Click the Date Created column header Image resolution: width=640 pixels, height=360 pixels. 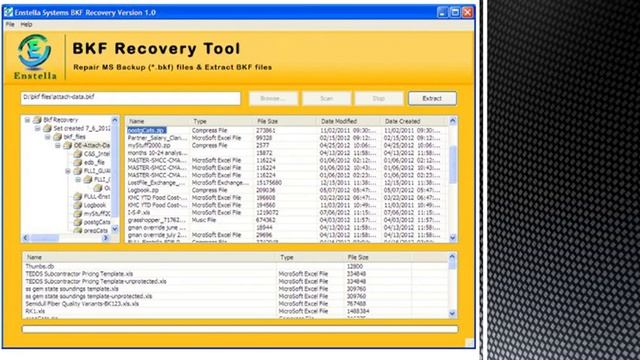(414, 121)
